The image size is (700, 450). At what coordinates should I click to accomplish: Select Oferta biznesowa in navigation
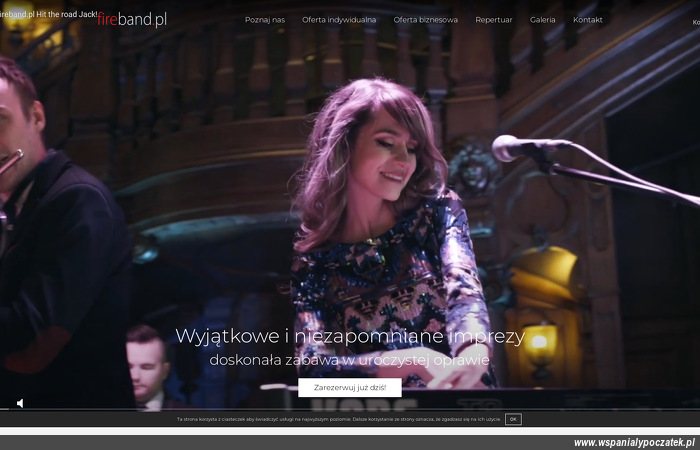425,20
